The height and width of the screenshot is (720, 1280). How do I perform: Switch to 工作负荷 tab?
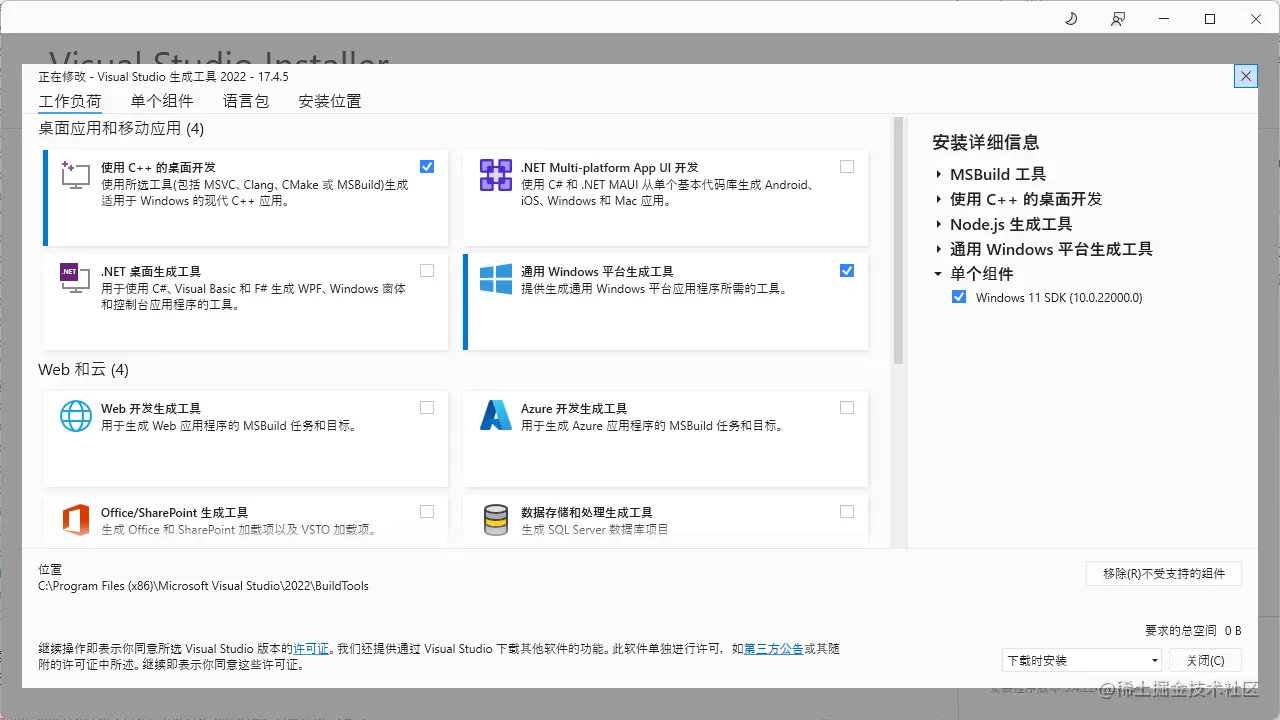click(x=70, y=101)
